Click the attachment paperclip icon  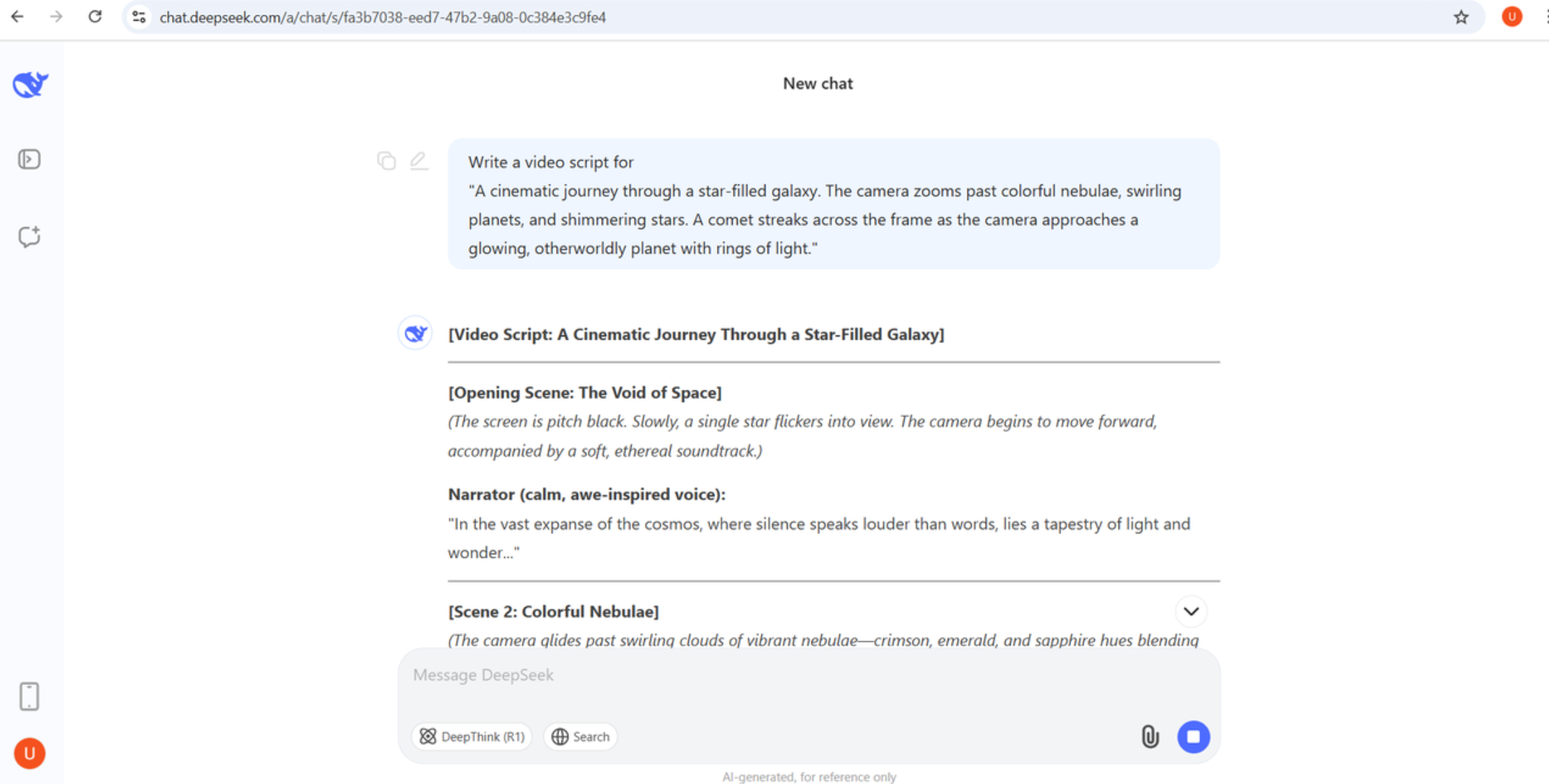(1150, 736)
